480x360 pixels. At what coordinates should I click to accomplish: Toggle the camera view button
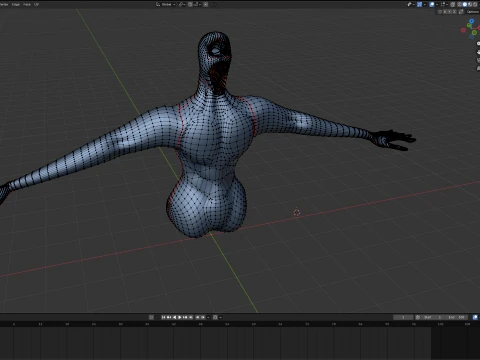point(478,60)
